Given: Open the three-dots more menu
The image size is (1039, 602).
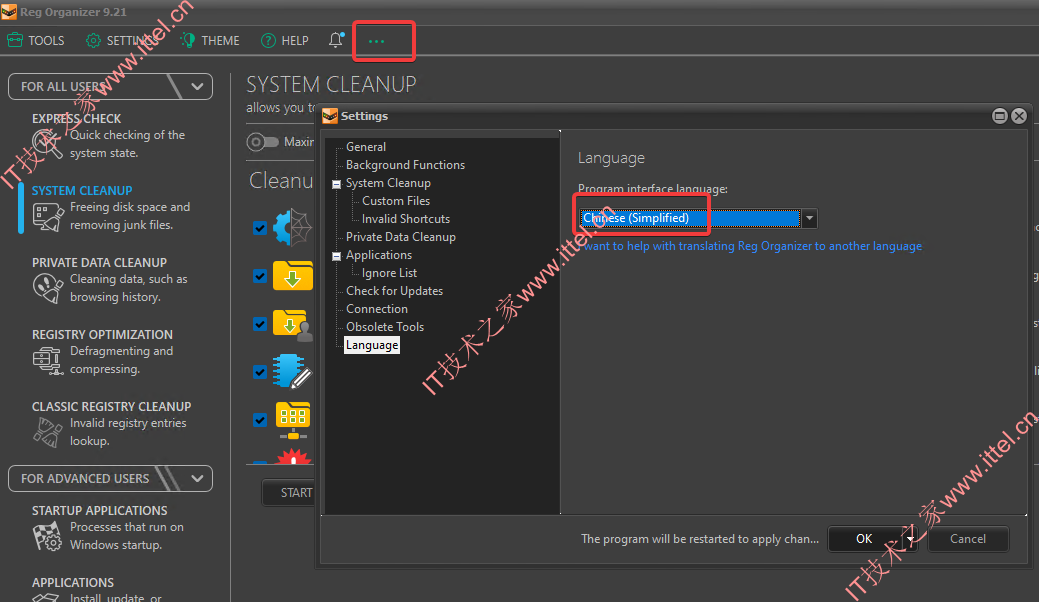Looking at the screenshot, I should [376, 41].
